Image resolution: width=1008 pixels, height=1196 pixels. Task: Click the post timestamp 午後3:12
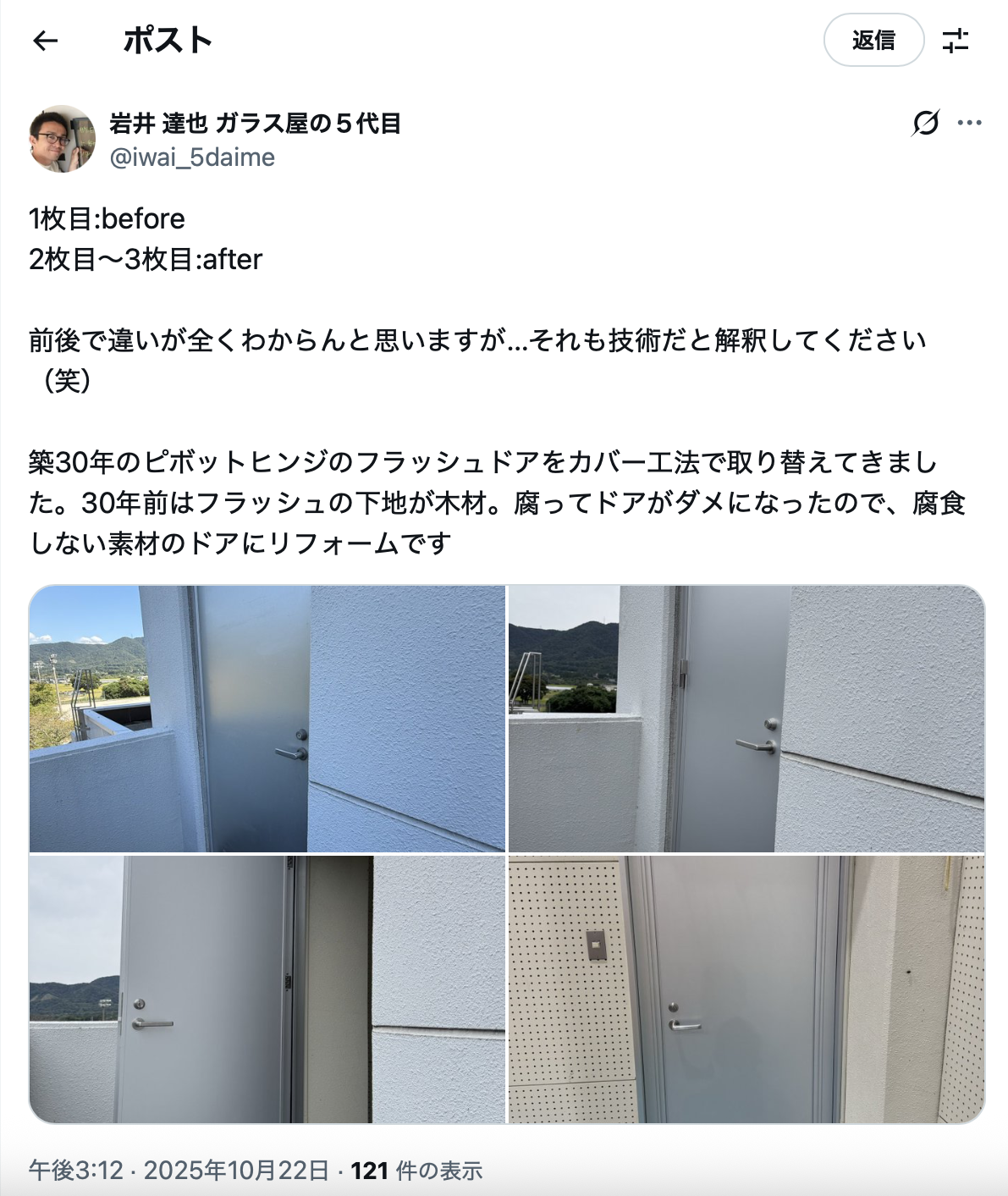[76, 1171]
